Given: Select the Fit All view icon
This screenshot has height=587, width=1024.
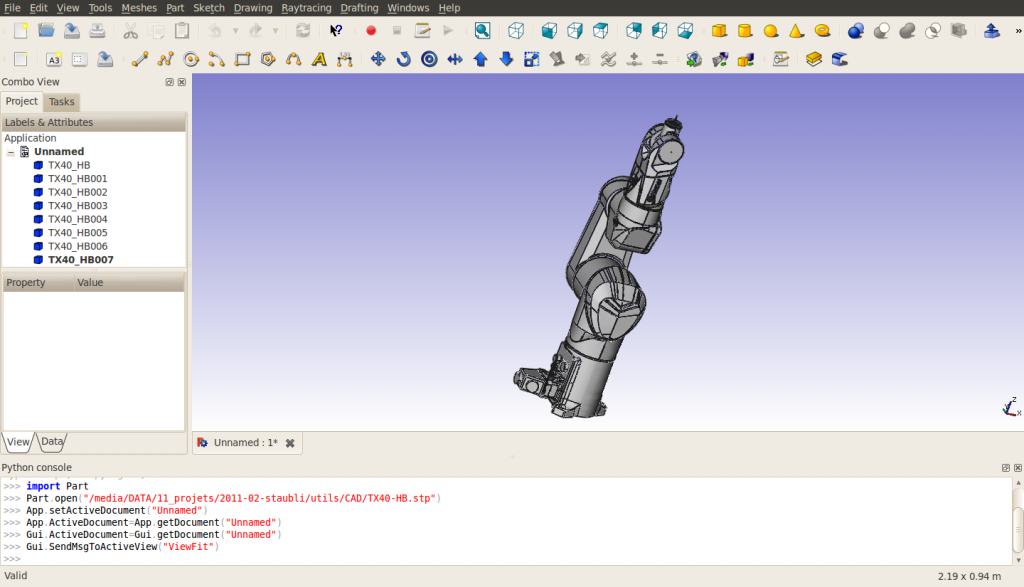Looking at the screenshot, I should (x=482, y=31).
